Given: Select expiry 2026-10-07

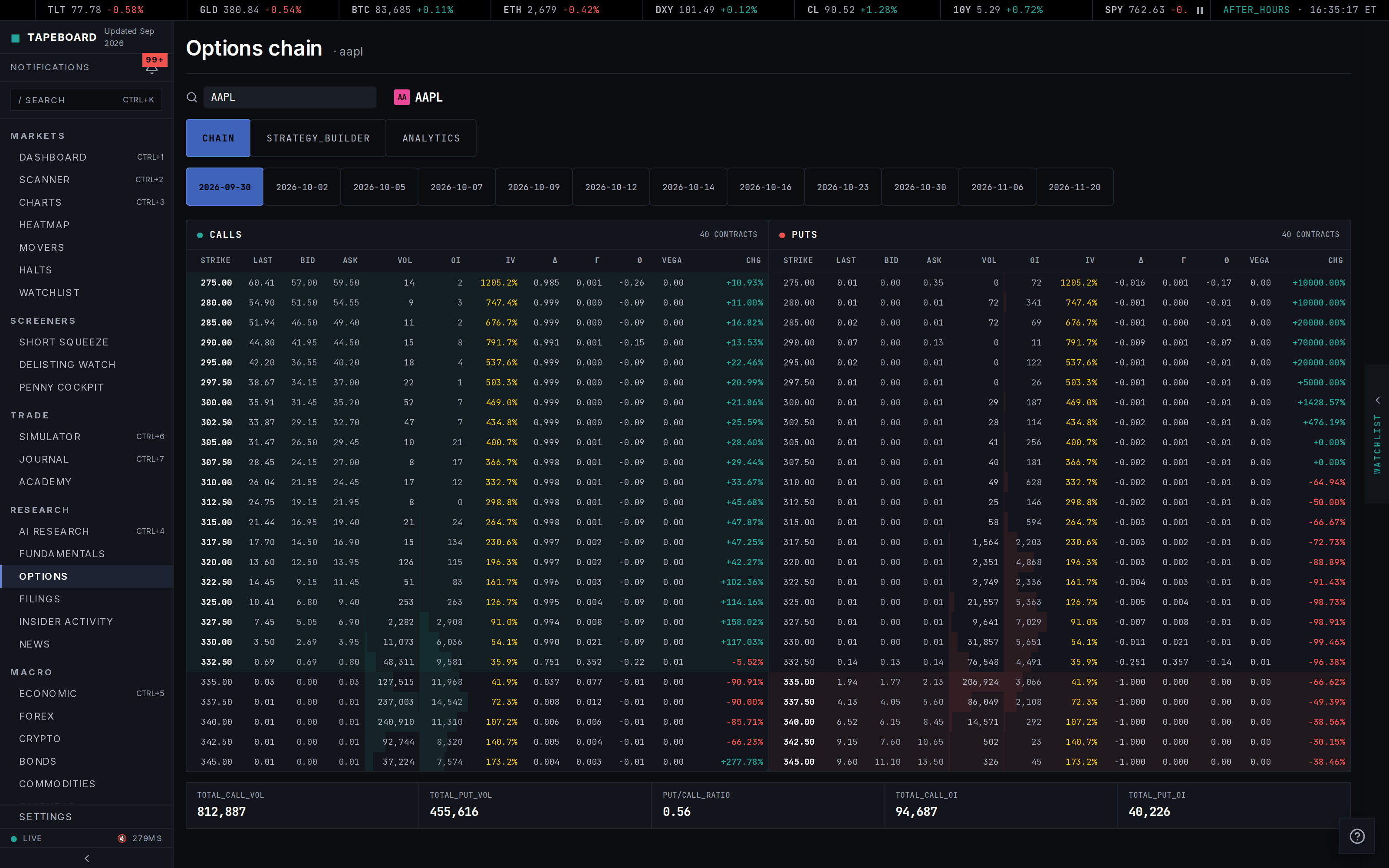Looking at the screenshot, I should tap(456, 187).
